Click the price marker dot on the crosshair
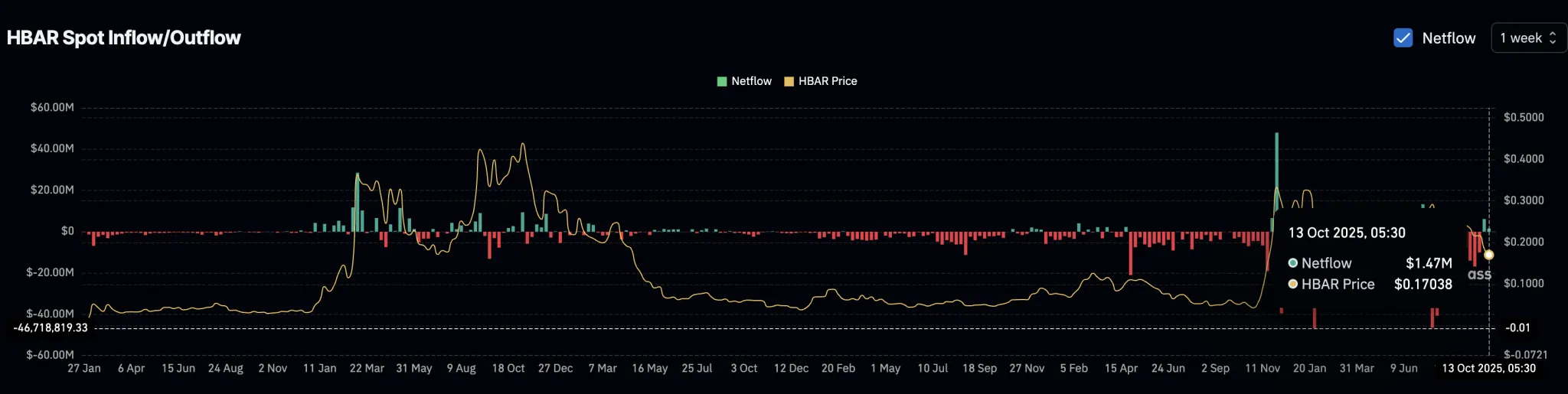This screenshot has width=1568, height=394. pyautogui.click(x=1489, y=255)
